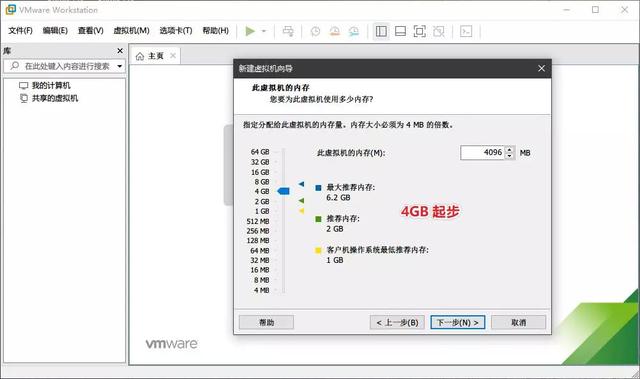
Task: Click the yellow minimum memory marker
Action: tap(301, 211)
